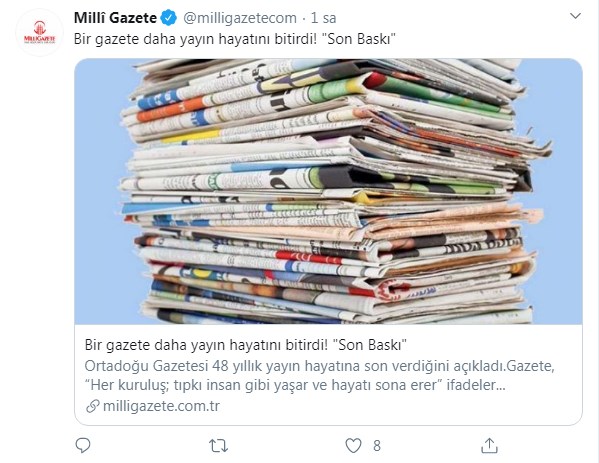Image resolution: width=599 pixels, height=463 pixels.
Task: Click the blue verified badge
Action: (x=169, y=18)
